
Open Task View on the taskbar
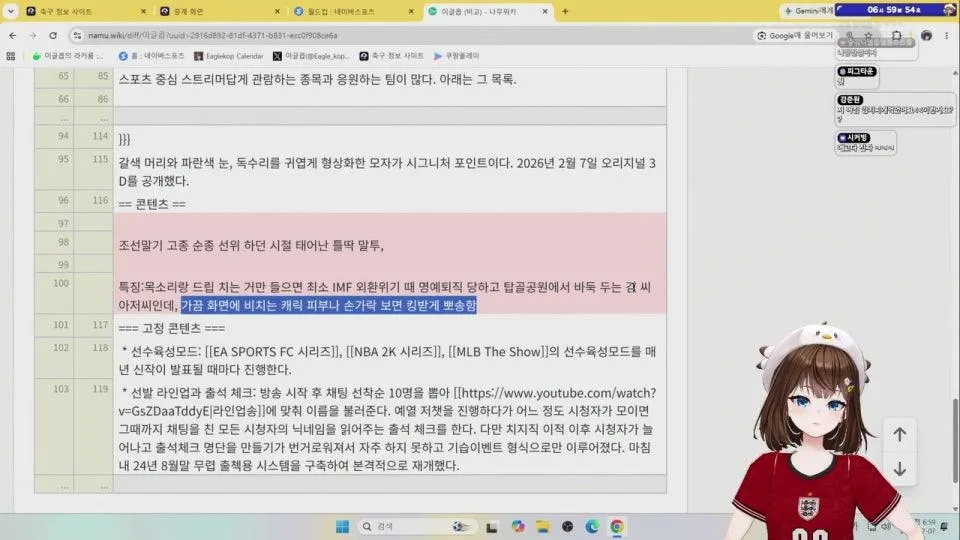click(x=492, y=527)
